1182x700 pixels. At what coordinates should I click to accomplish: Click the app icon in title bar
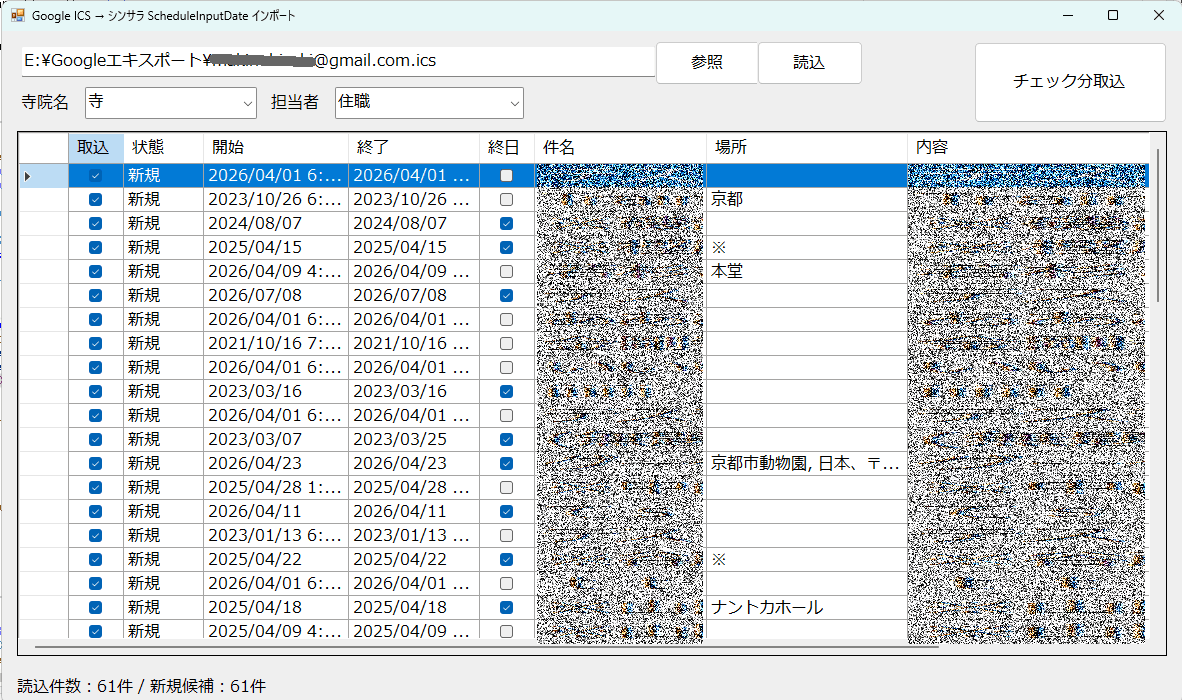[x=17, y=16]
